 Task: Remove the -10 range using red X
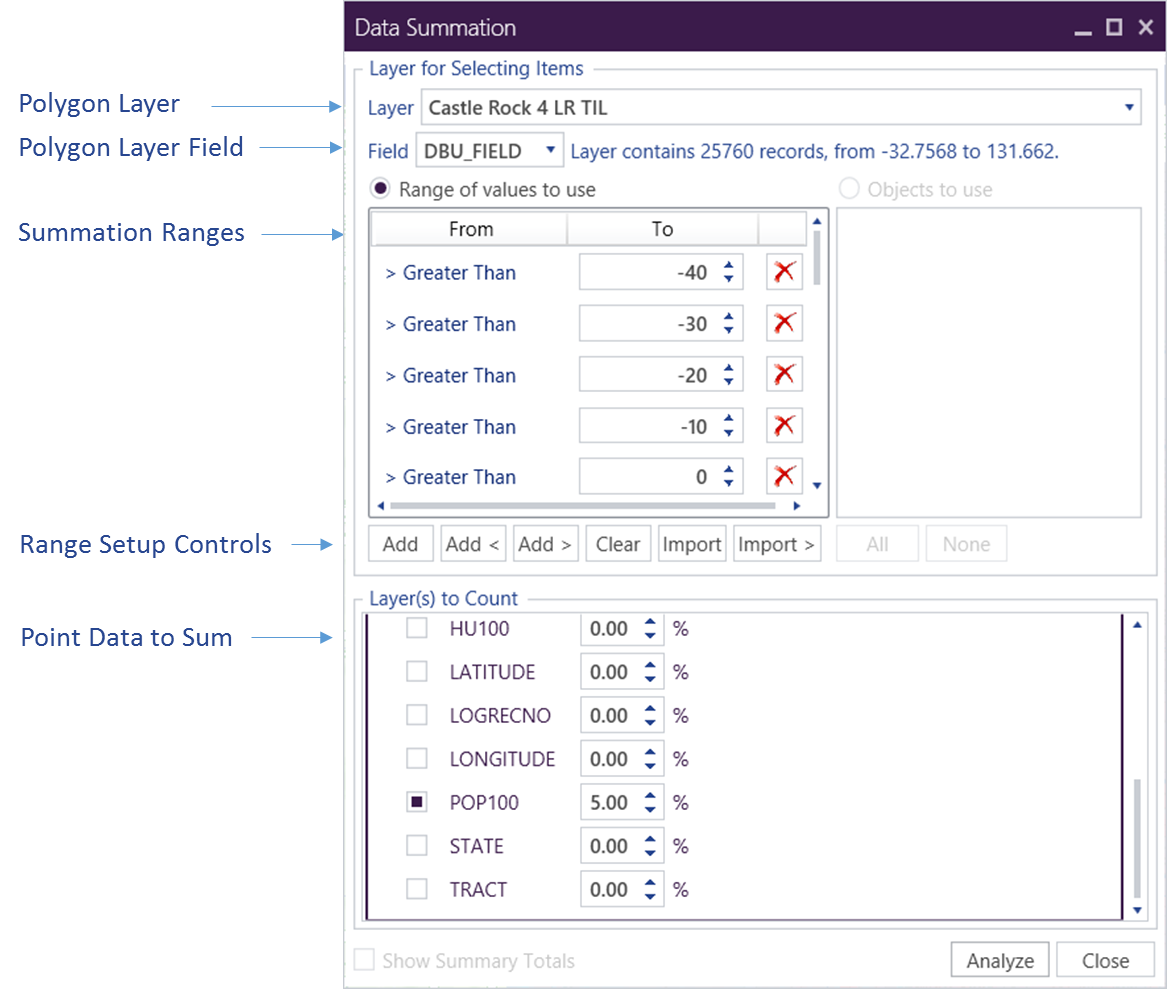[784, 426]
